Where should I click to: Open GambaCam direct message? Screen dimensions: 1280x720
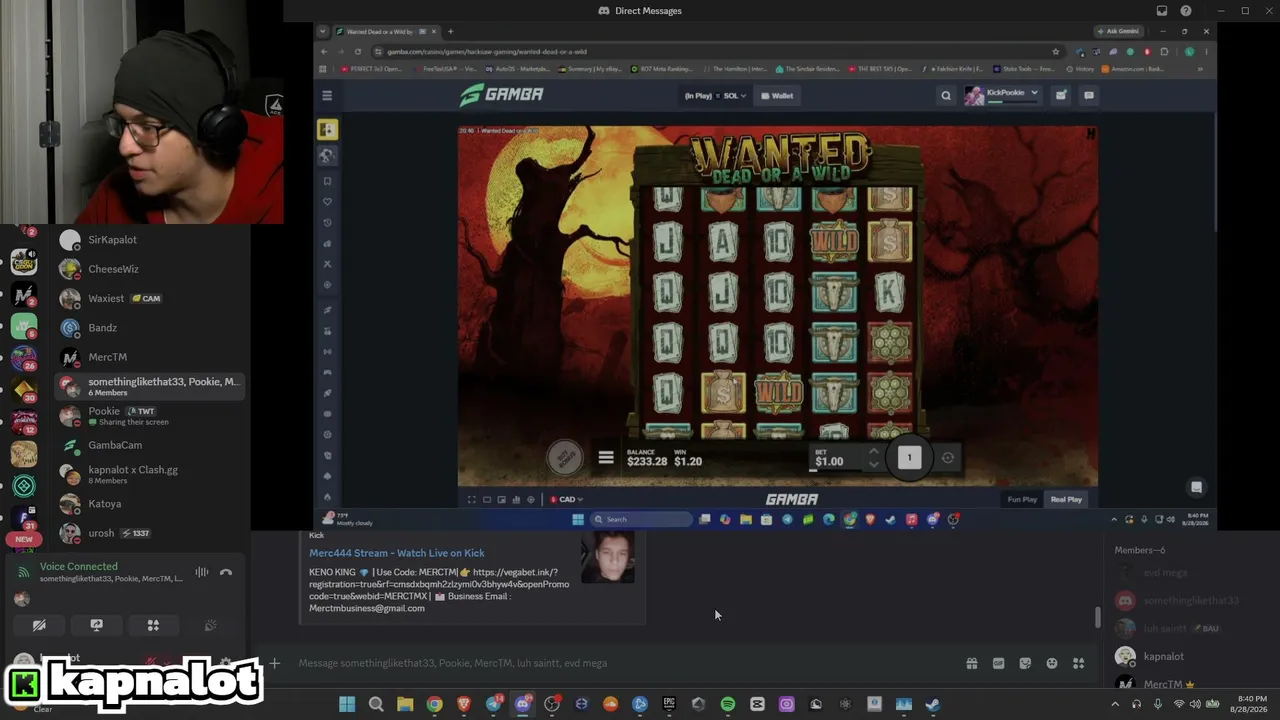pos(150,445)
